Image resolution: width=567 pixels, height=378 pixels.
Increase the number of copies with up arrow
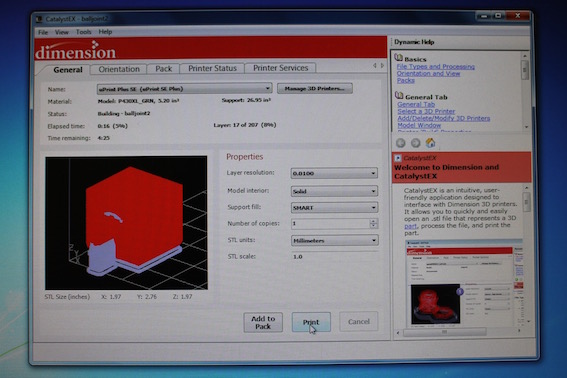374,221
